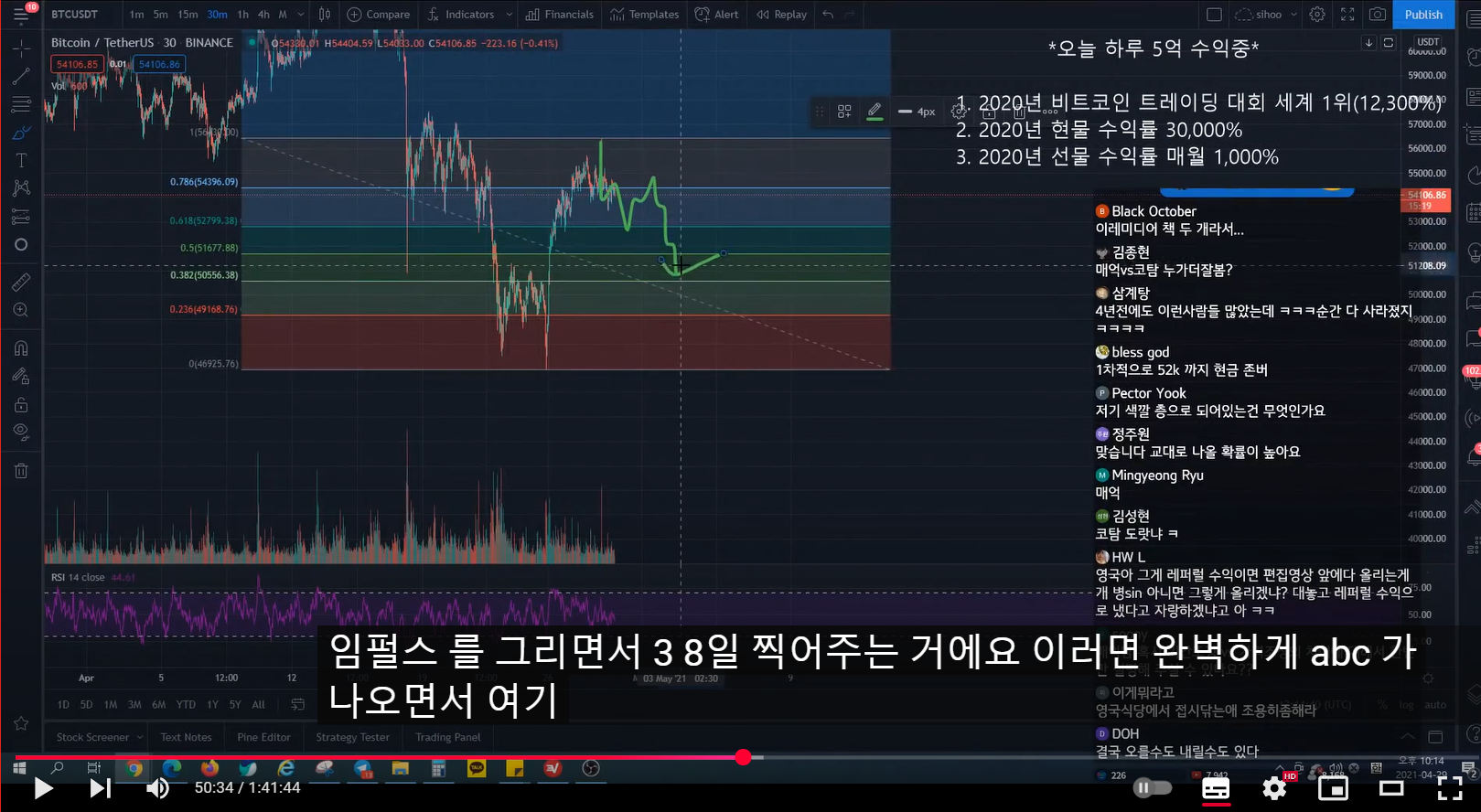Screen dimensions: 1481x812
Task: Select the 5m timeframe
Action: (x=160, y=15)
